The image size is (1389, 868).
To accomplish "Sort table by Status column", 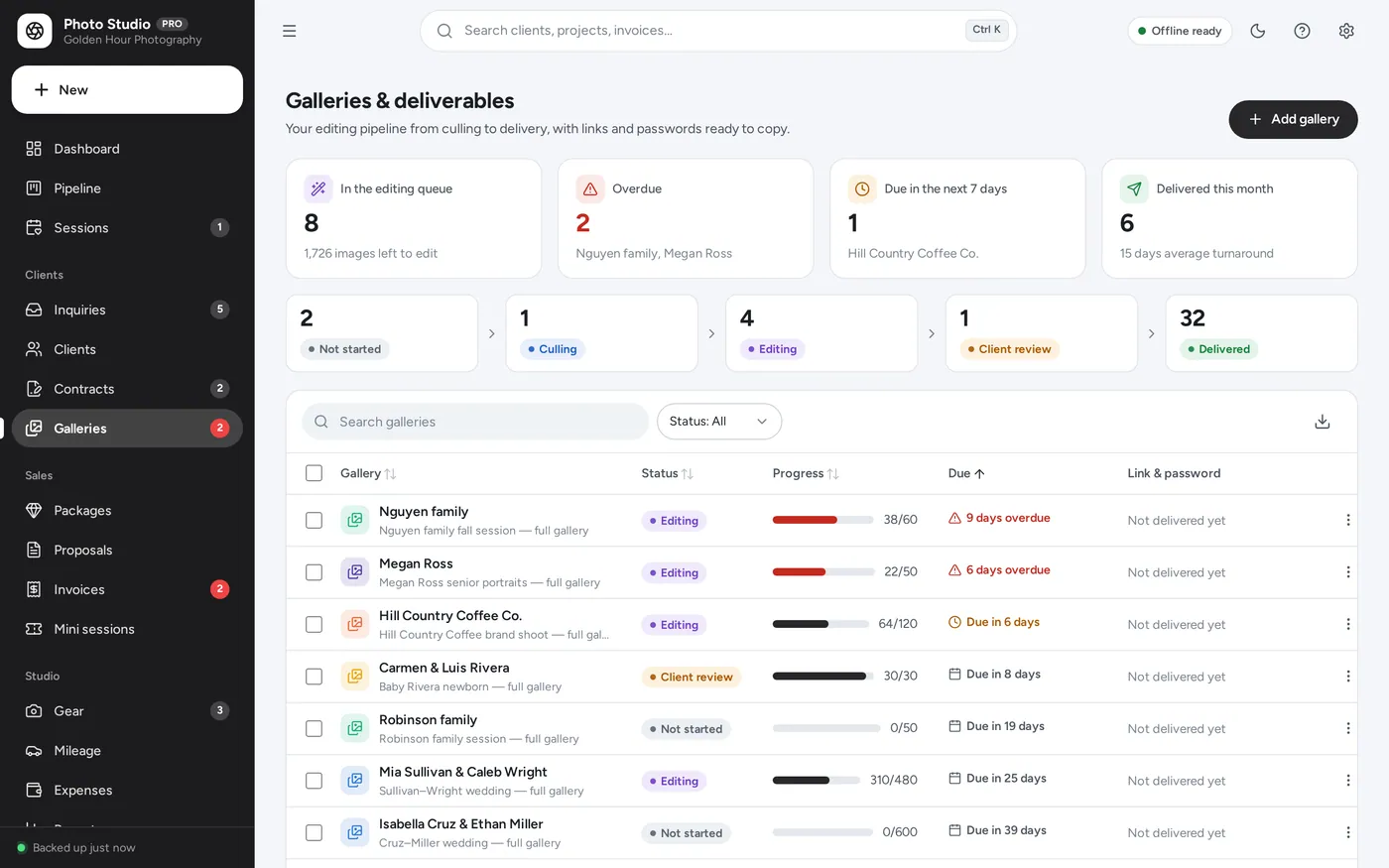I will pyautogui.click(x=667, y=473).
